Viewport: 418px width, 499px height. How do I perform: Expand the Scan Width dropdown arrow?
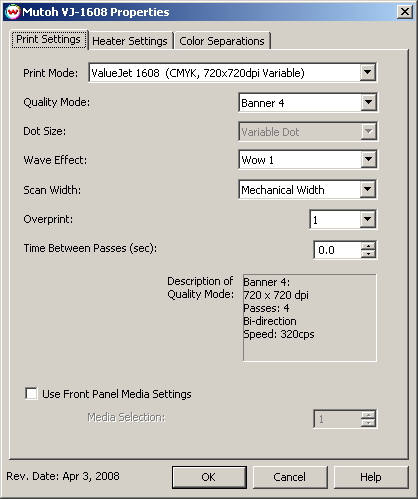(368, 189)
